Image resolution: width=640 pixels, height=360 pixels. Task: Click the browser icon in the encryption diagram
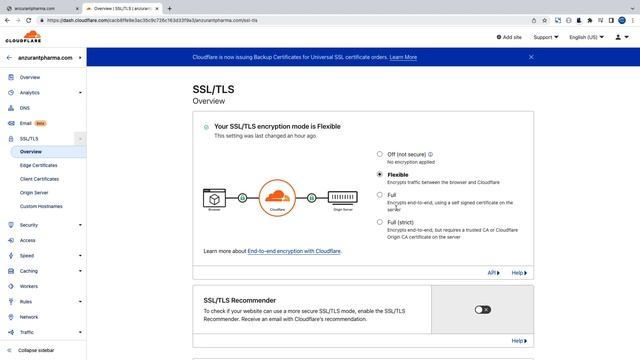214,199
